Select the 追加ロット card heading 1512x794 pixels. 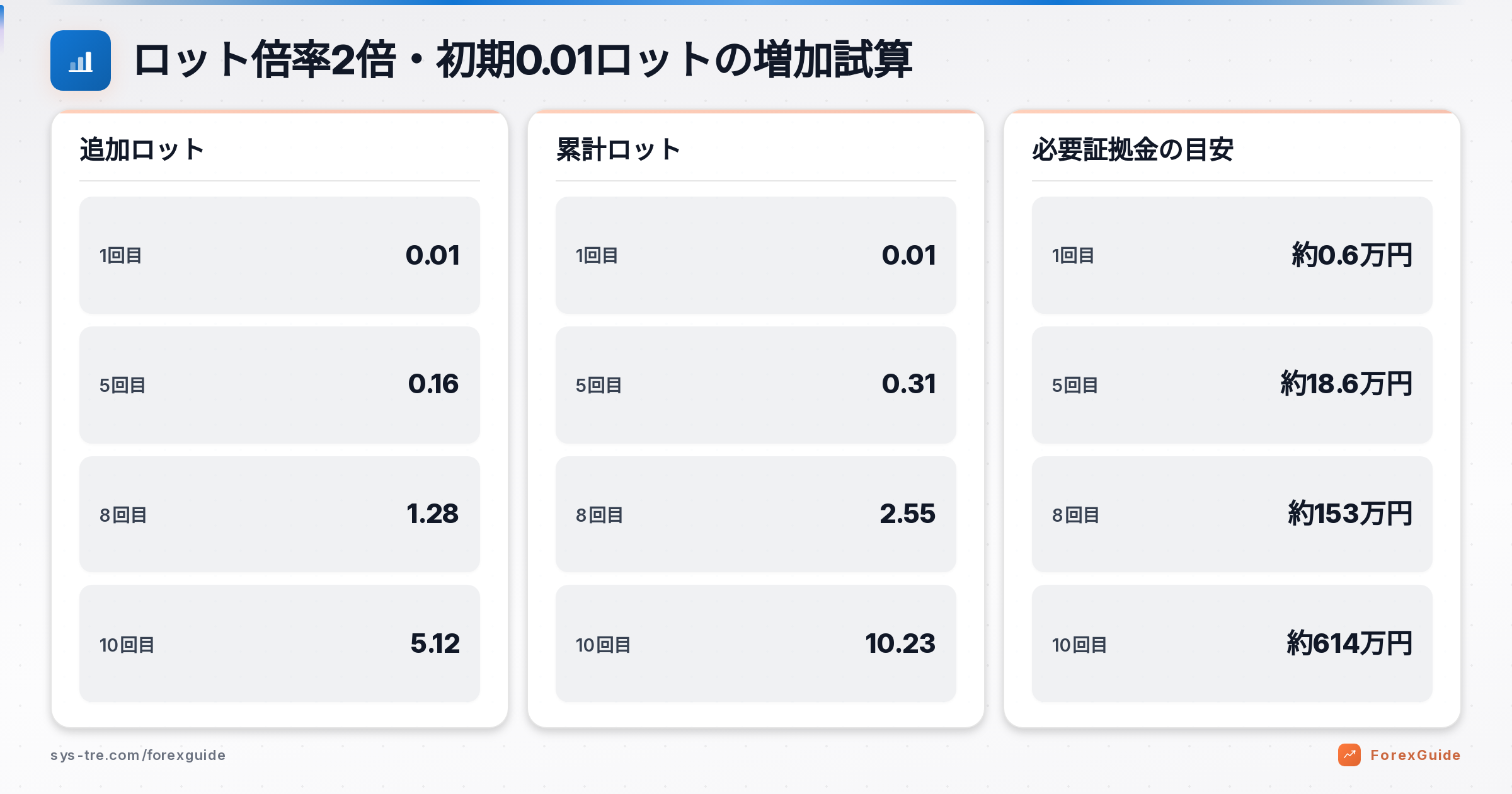pyautogui.click(x=142, y=150)
